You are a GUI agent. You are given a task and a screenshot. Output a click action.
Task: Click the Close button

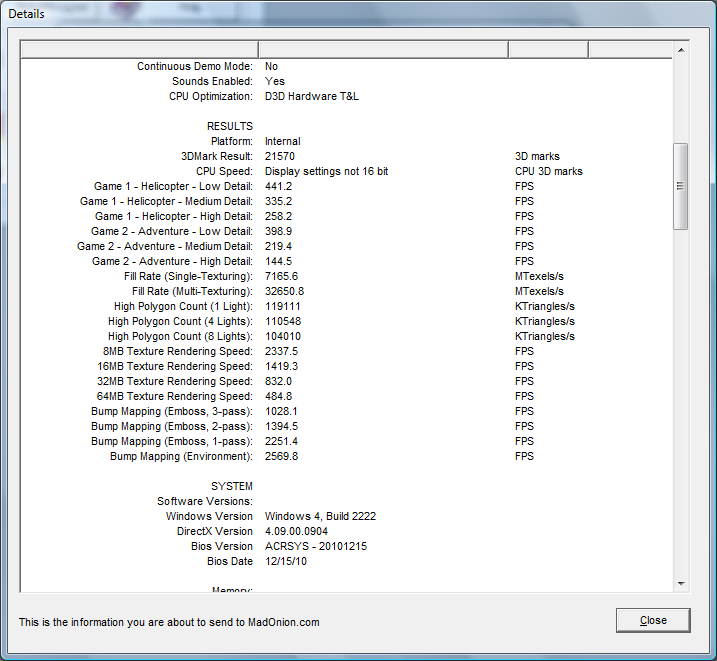coord(653,620)
